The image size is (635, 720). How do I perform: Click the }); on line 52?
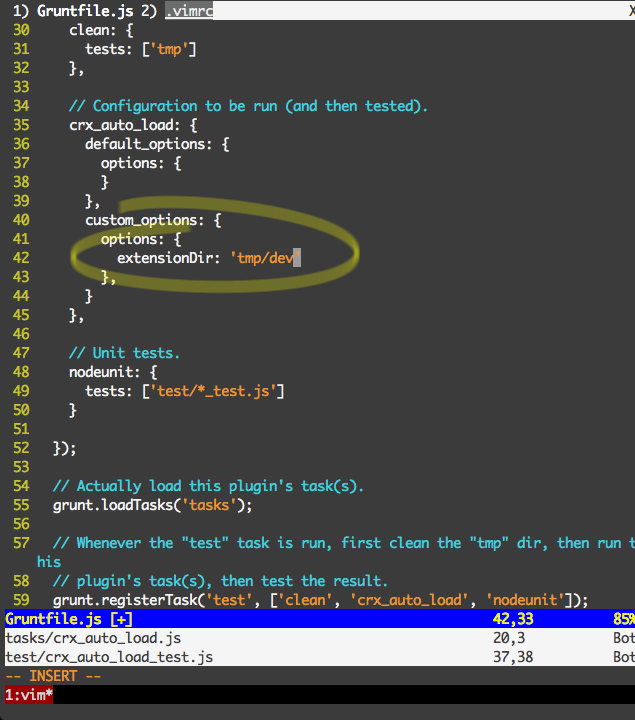65,448
